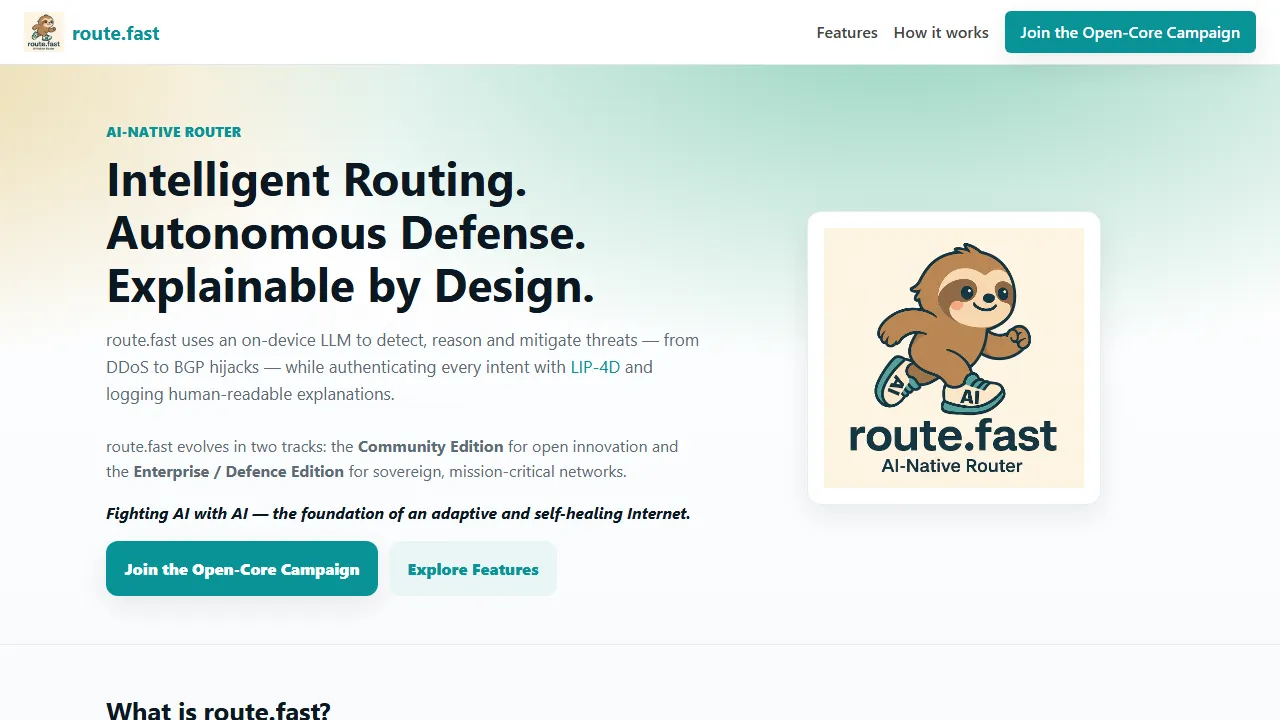Open 'How it works' in the navigation bar
The image size is (1280, 720).
[940, 32]
